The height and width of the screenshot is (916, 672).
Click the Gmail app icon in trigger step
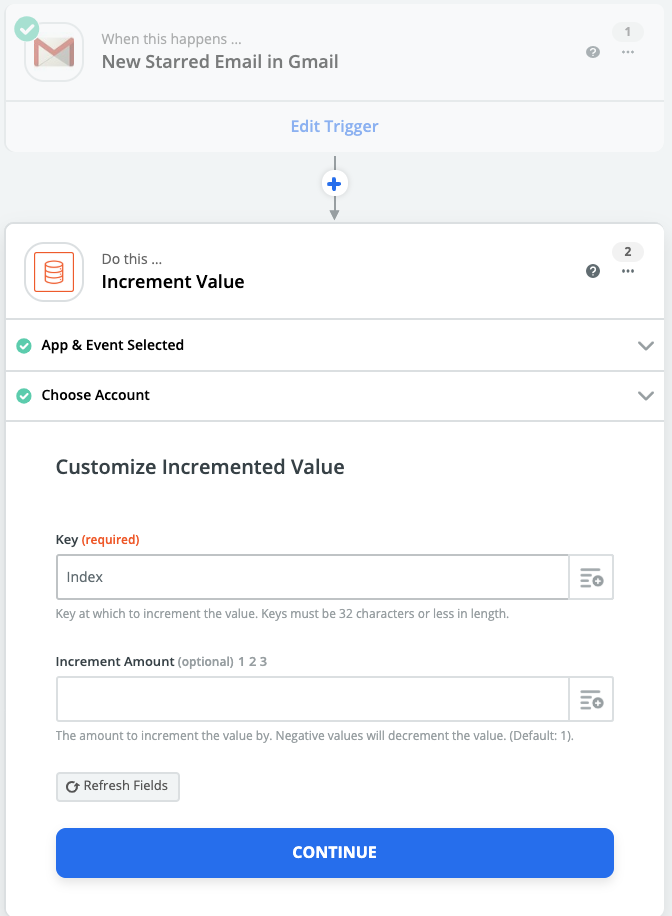click(53, 51)
